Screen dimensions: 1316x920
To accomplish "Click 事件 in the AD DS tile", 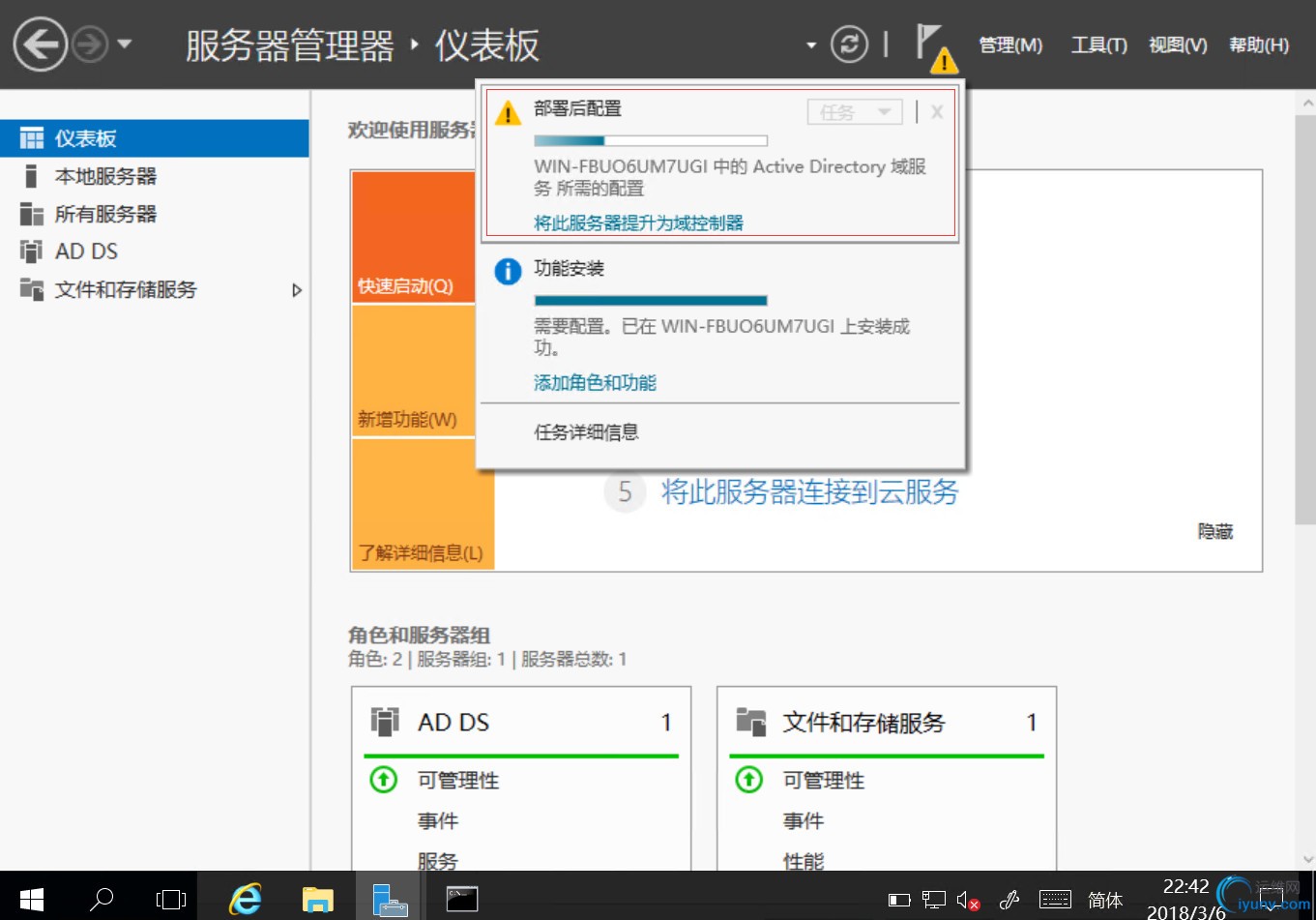I will 438,821.
